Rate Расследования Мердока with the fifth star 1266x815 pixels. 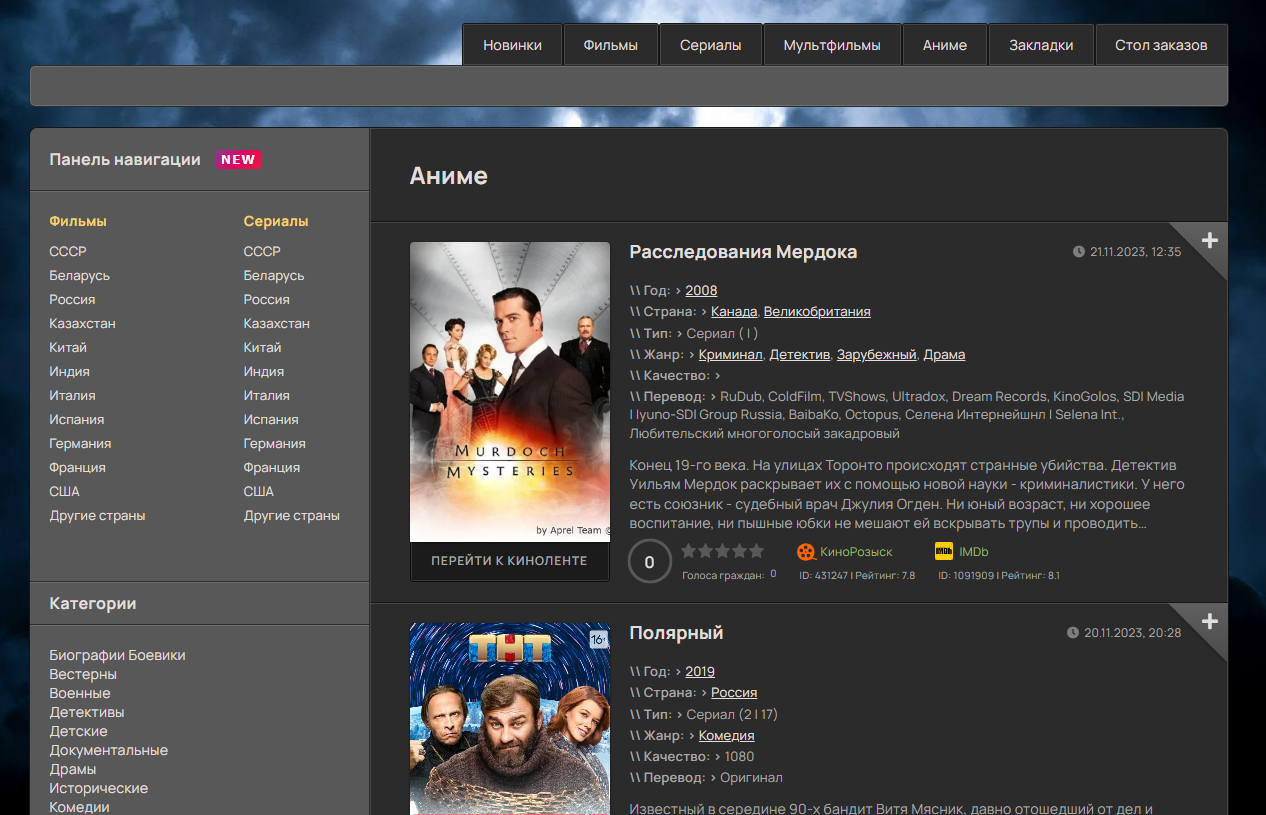(757, 551)
